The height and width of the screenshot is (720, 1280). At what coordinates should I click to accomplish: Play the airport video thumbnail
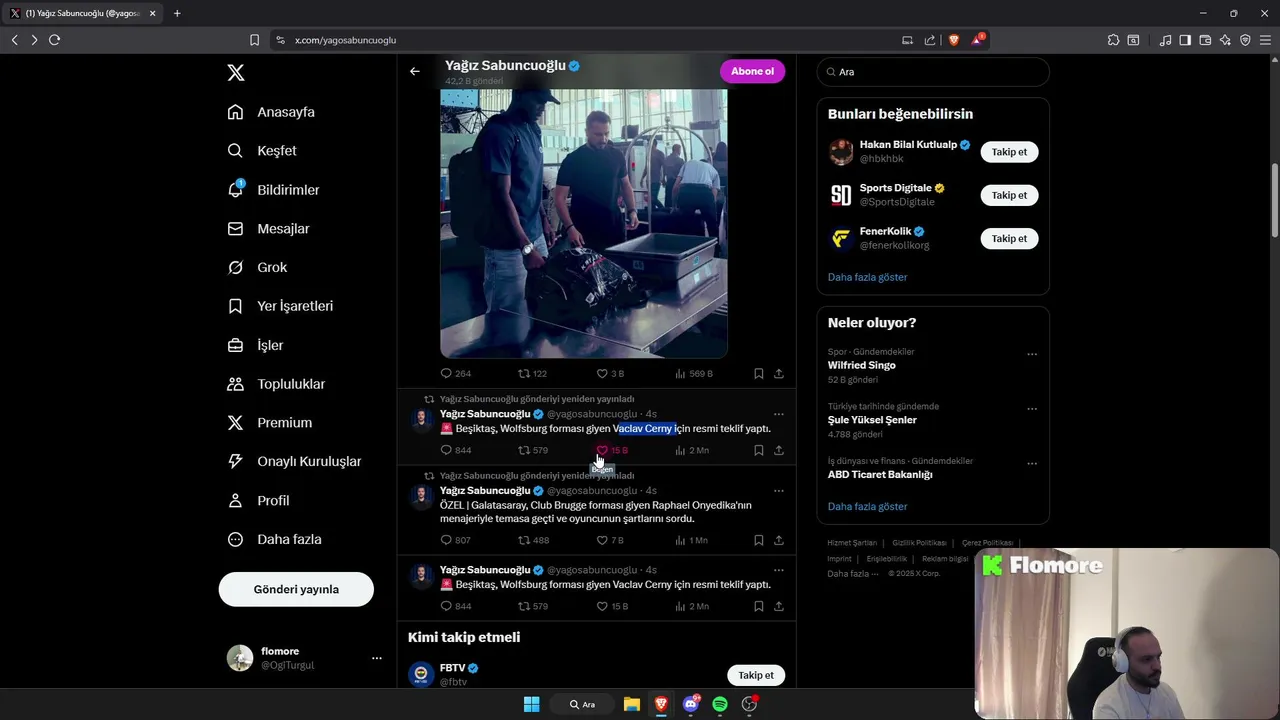tap(584, 223)
